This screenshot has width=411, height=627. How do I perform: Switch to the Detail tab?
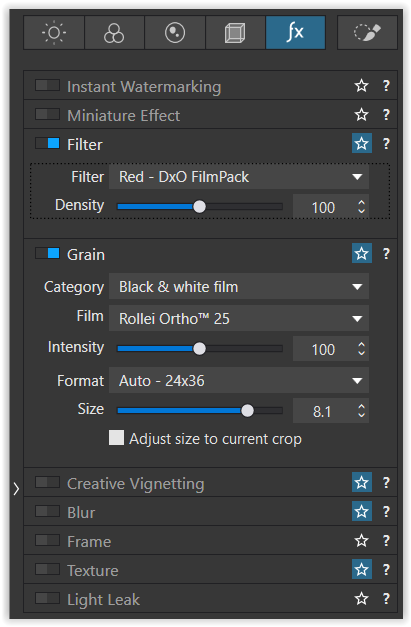point(175,33)
